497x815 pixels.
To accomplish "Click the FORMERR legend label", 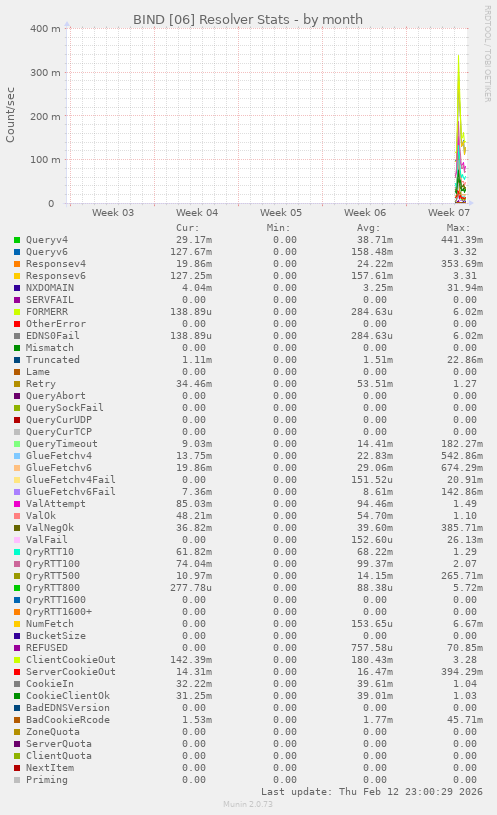I will click(47, 312).
